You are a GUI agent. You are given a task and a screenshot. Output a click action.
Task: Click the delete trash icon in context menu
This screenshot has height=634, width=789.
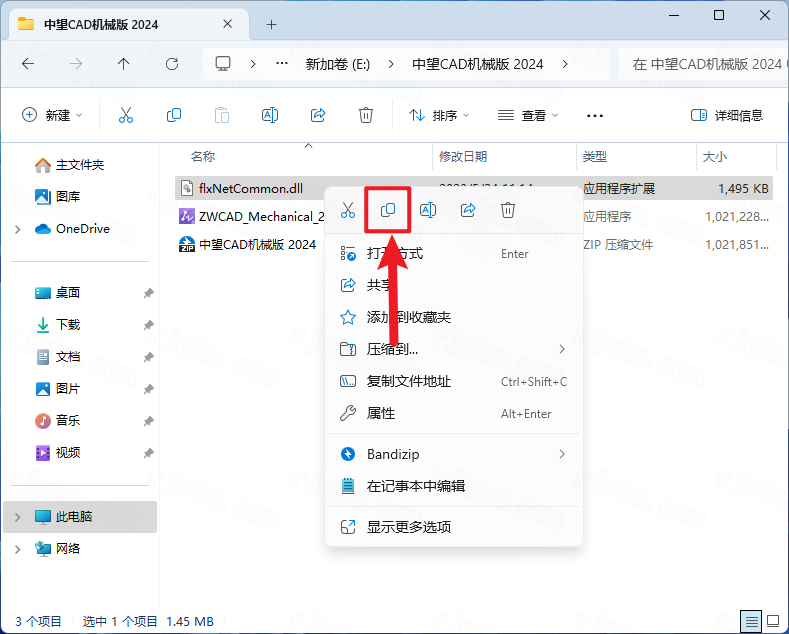[x=508, y=210]
